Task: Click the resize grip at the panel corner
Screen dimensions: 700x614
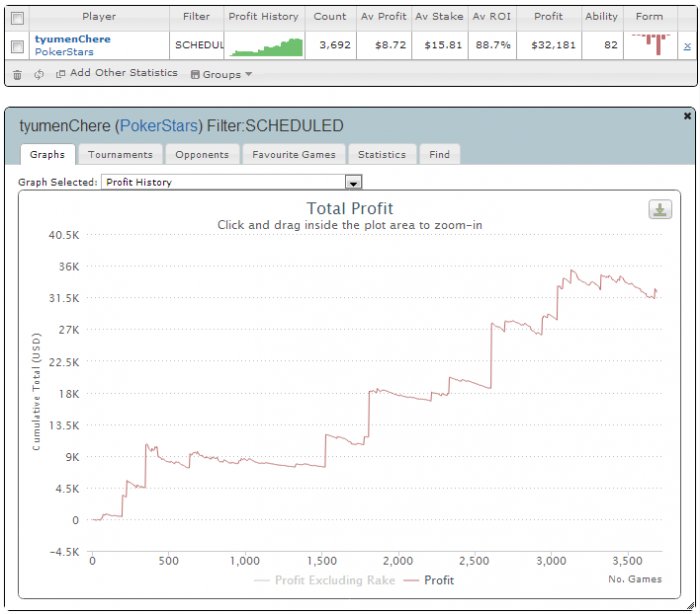Action: [691, 606]
